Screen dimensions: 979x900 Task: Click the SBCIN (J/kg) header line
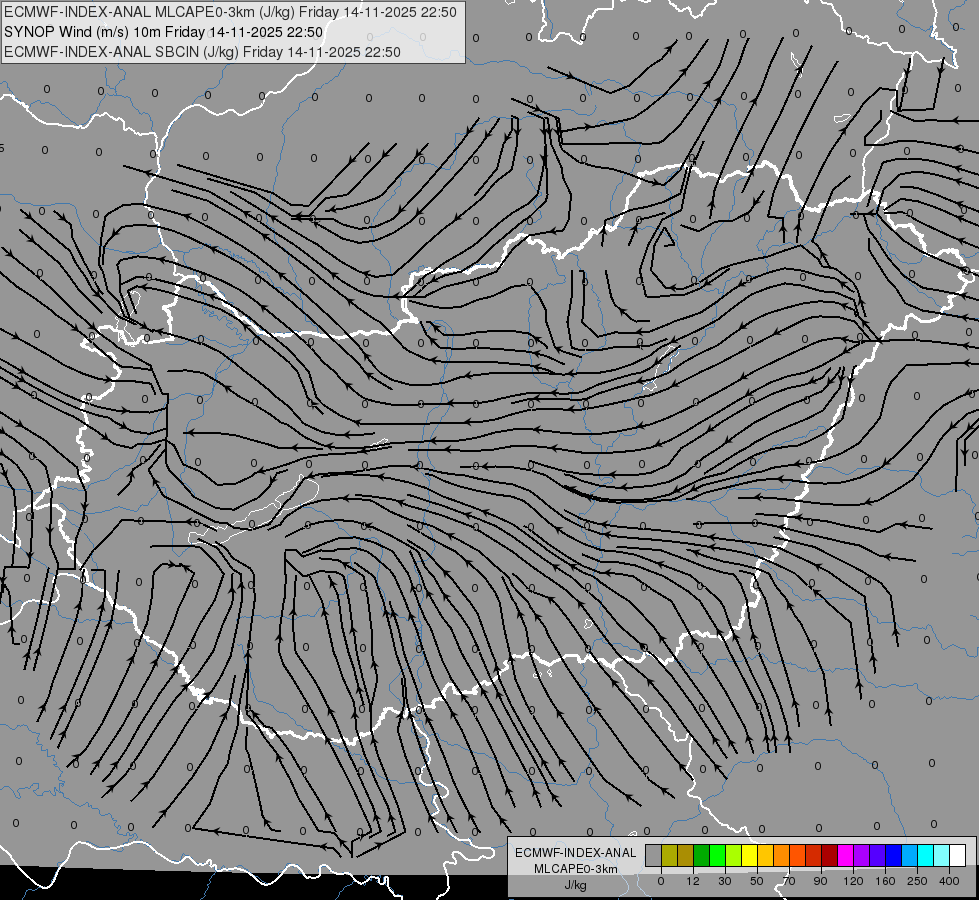coord(202,52)
